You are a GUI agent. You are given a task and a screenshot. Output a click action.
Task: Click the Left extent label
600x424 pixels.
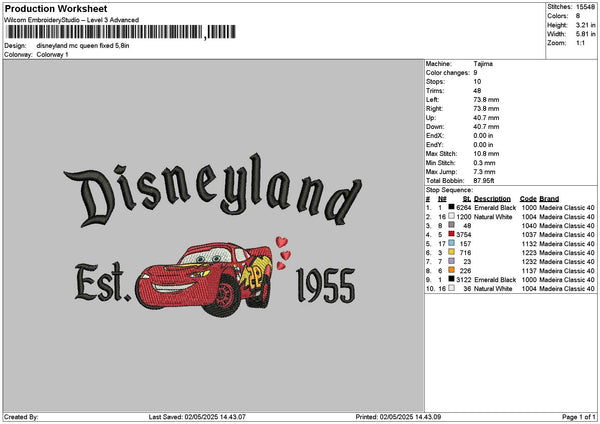tap(433, 100)
